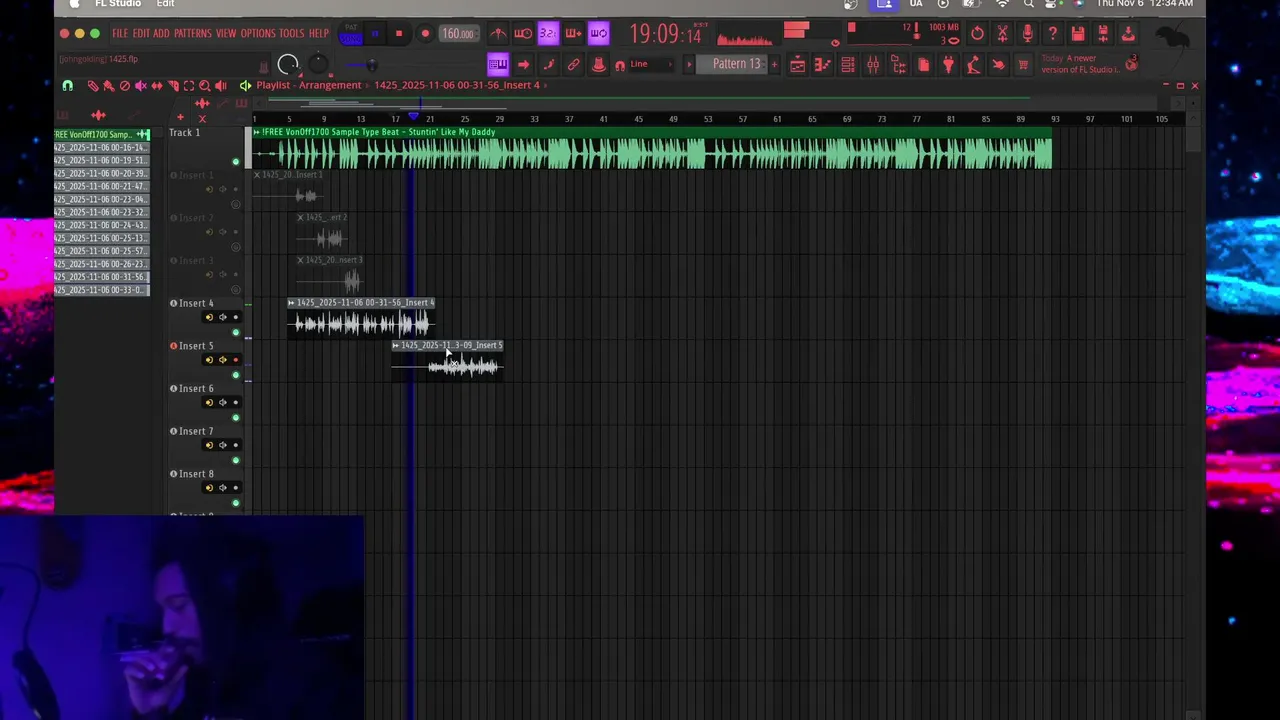The width and height of the screenshot is (1280, 720).
Task: Click Playlist - Arrangement breadcrumb
Action: [x=309, y=85]
